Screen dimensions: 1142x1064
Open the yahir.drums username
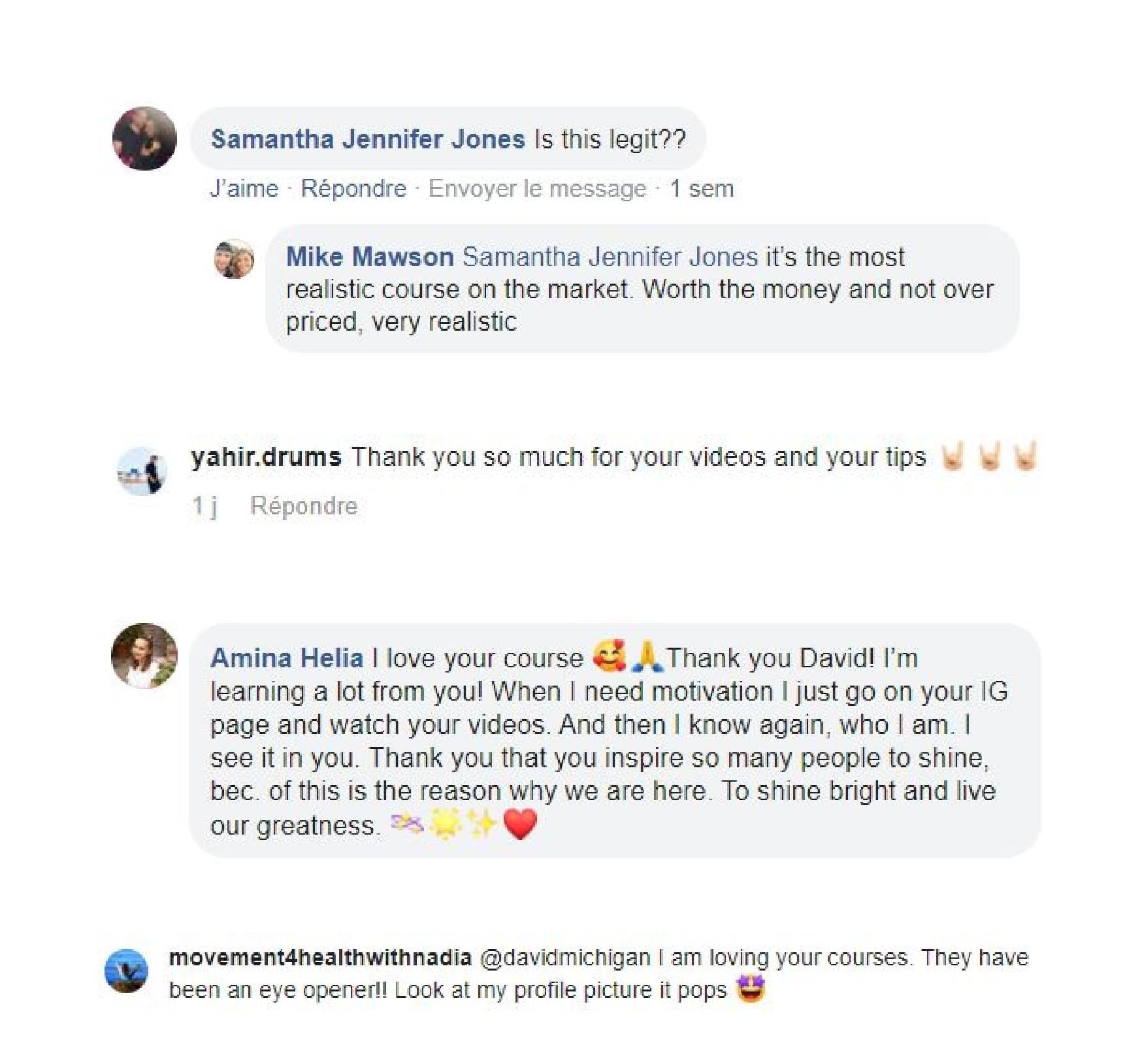(x=266, y=457)
